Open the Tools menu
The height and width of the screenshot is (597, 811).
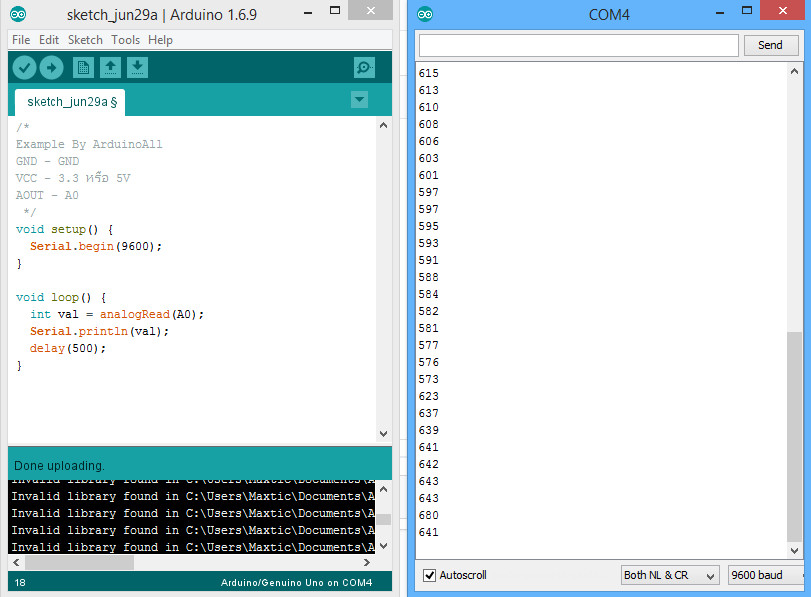tap(126, 40)
